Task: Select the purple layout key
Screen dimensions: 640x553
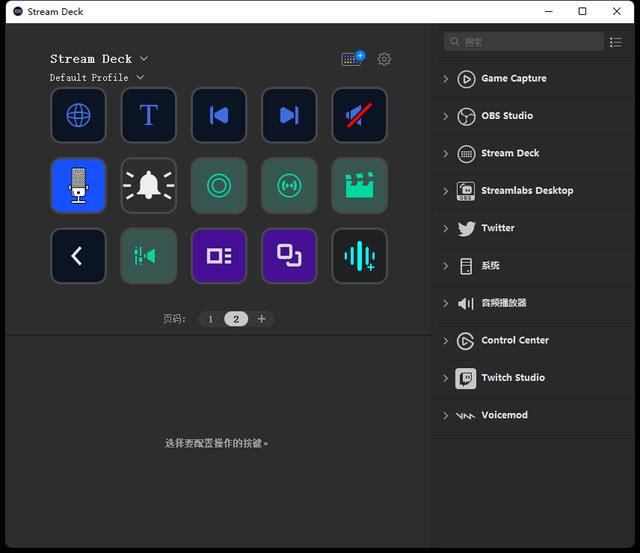Action: click(219, 256)
